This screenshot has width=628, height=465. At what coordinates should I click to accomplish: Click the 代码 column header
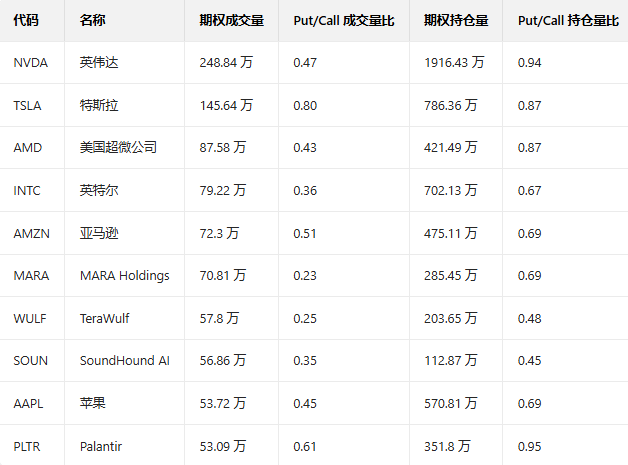point(26,20)
